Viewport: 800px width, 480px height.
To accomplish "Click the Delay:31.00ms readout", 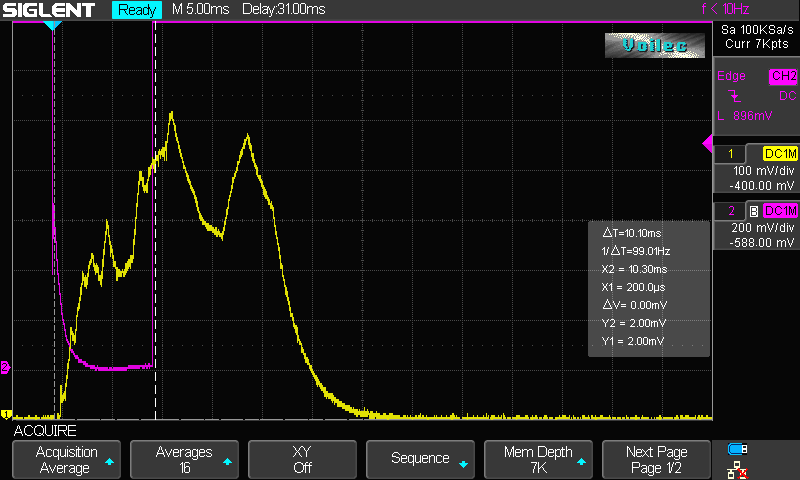I will click(x=284, y=9).
